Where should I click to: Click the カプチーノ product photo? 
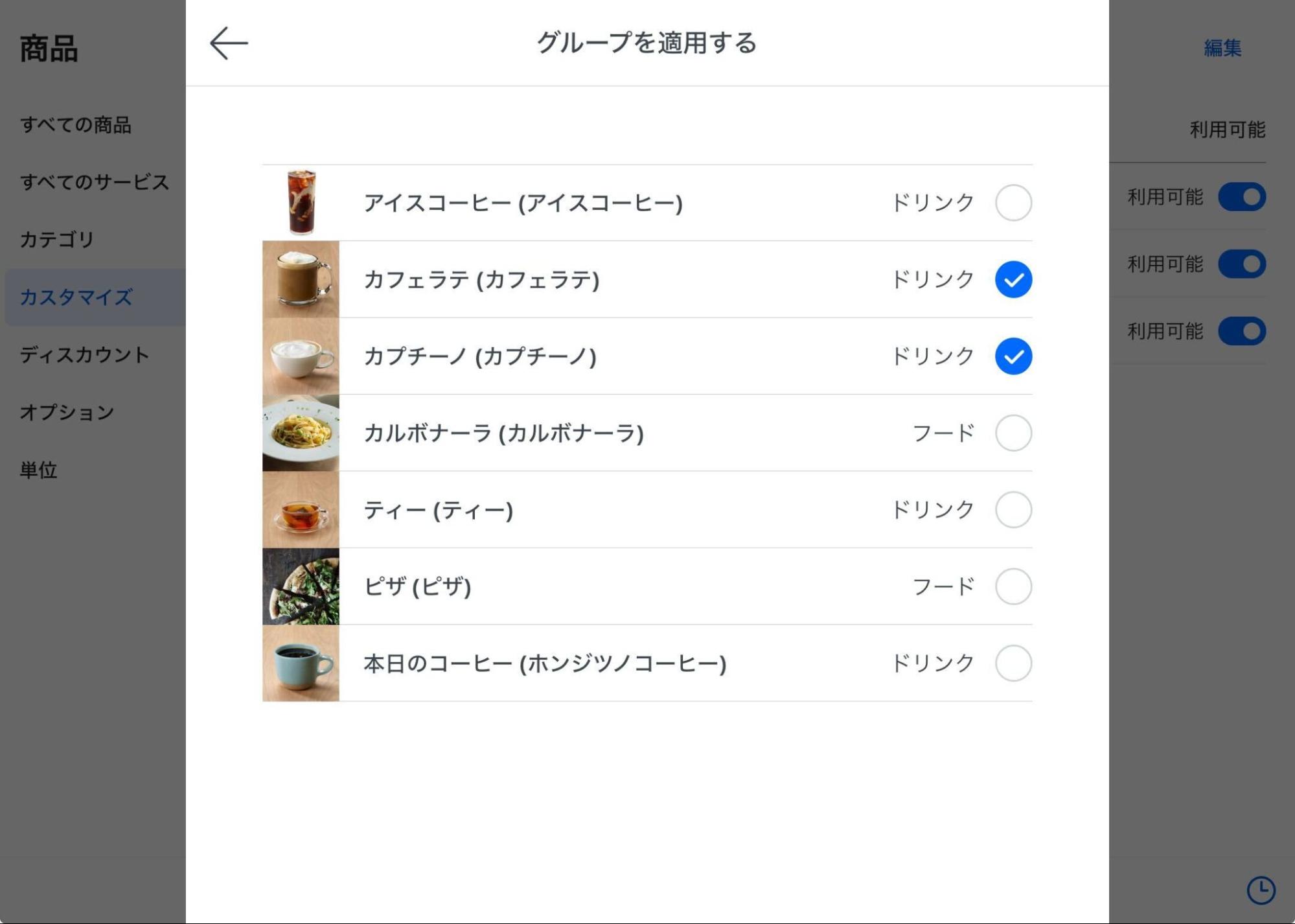300,356
